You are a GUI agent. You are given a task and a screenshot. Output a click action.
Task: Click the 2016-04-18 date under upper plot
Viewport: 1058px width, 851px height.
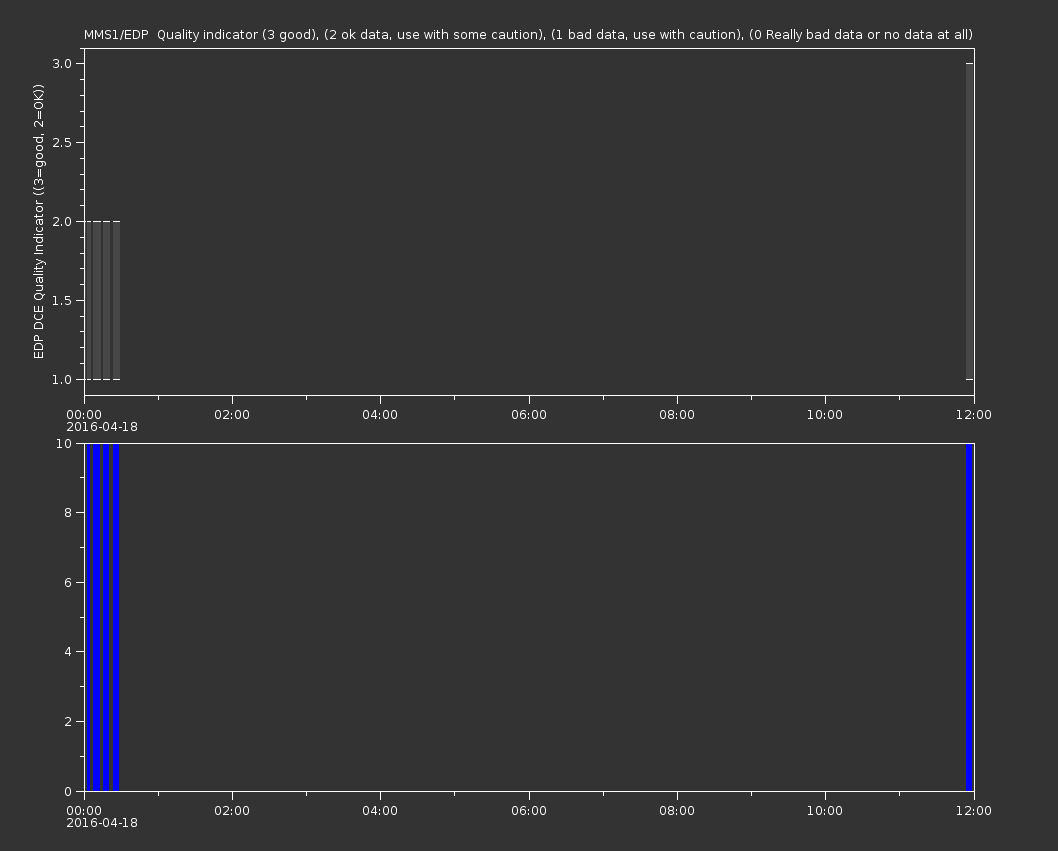click(102, 427)
